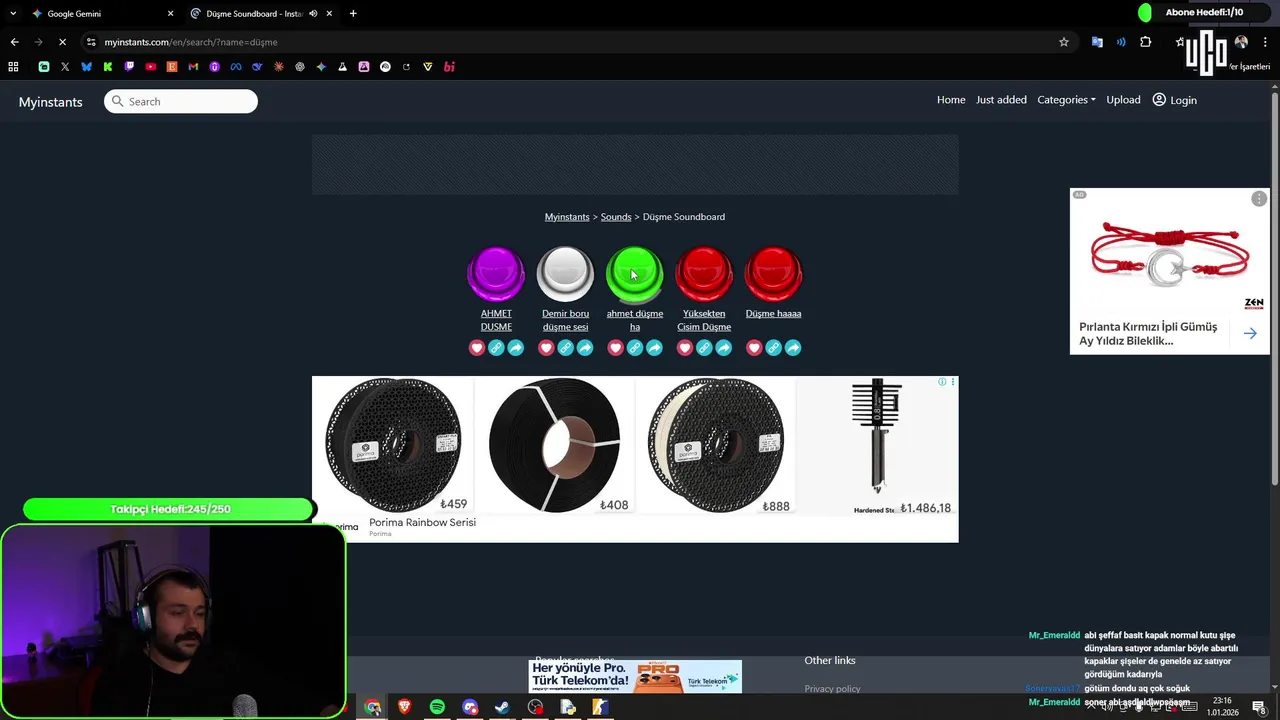
Task: Click the Privacy policy footer link
Action: tap(832, 689)
